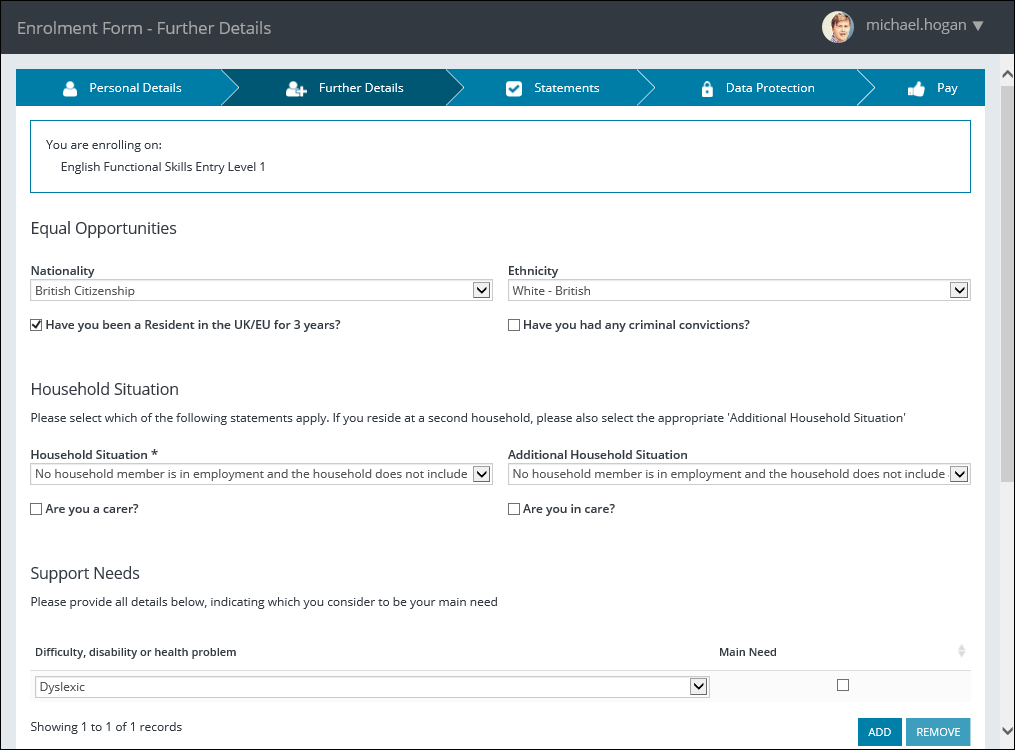Mark Dyslexic as the Main Need

(x=843, y=685)
